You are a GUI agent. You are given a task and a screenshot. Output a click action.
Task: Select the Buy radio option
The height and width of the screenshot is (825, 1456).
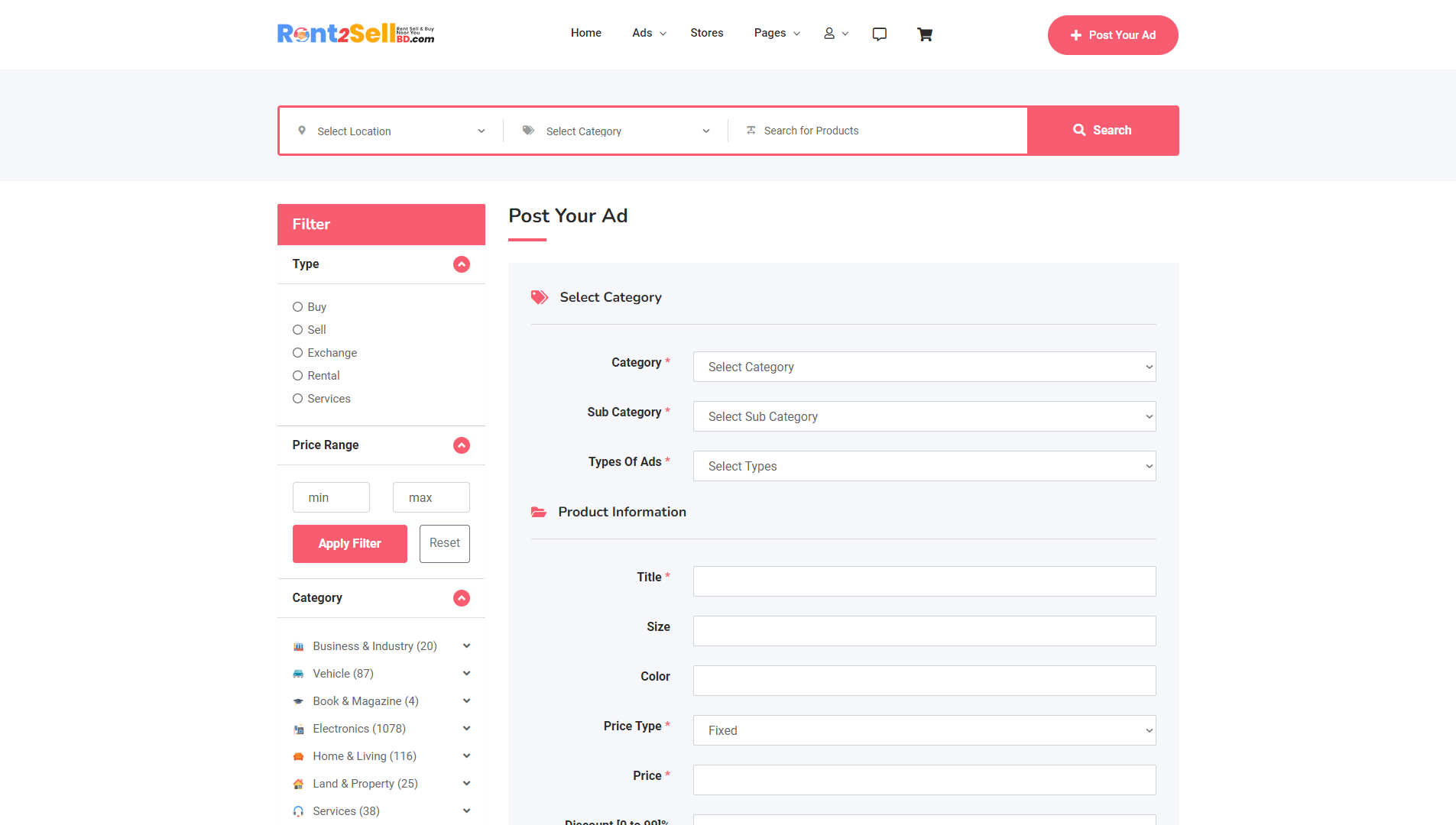[298, 307]
